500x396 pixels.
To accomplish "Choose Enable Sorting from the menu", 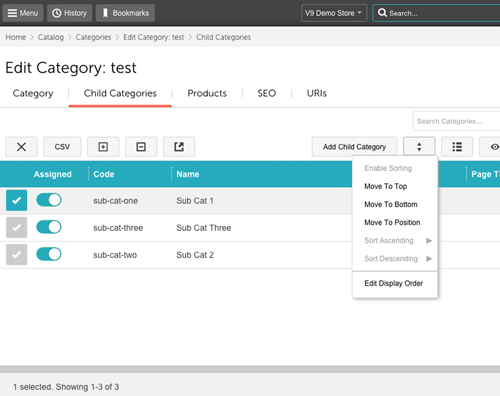I will coord(388,168).
